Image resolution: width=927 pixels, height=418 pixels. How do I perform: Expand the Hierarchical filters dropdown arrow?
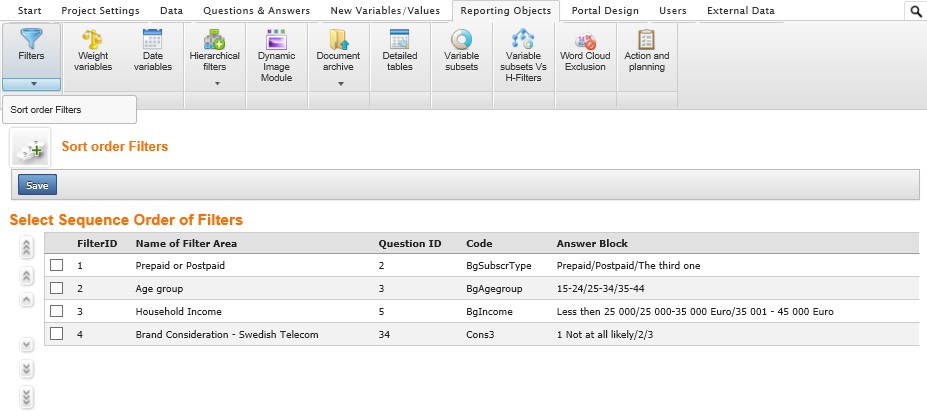click(214, 84)
